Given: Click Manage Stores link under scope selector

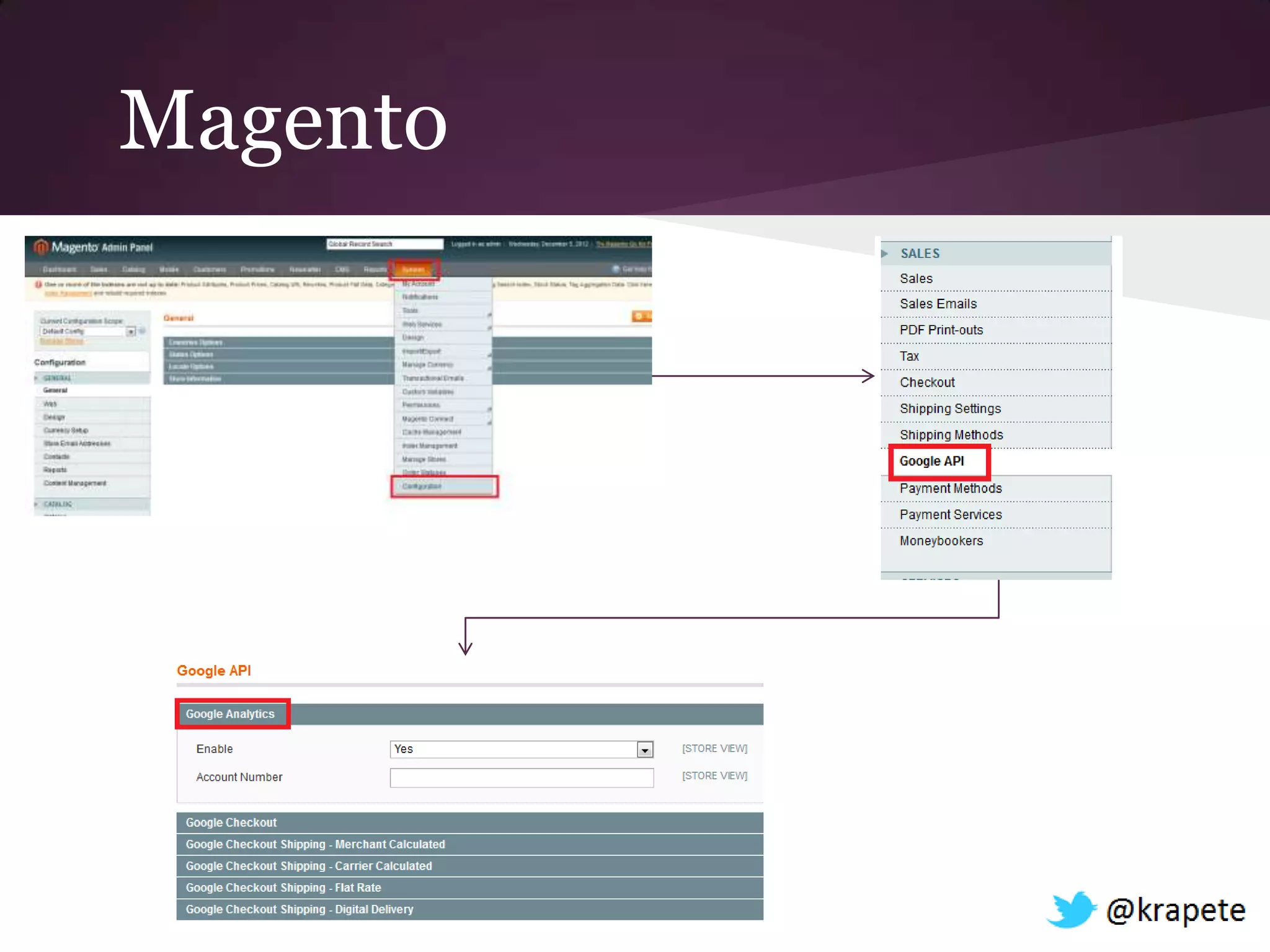Looking at the screenshot, I should 61,341.
